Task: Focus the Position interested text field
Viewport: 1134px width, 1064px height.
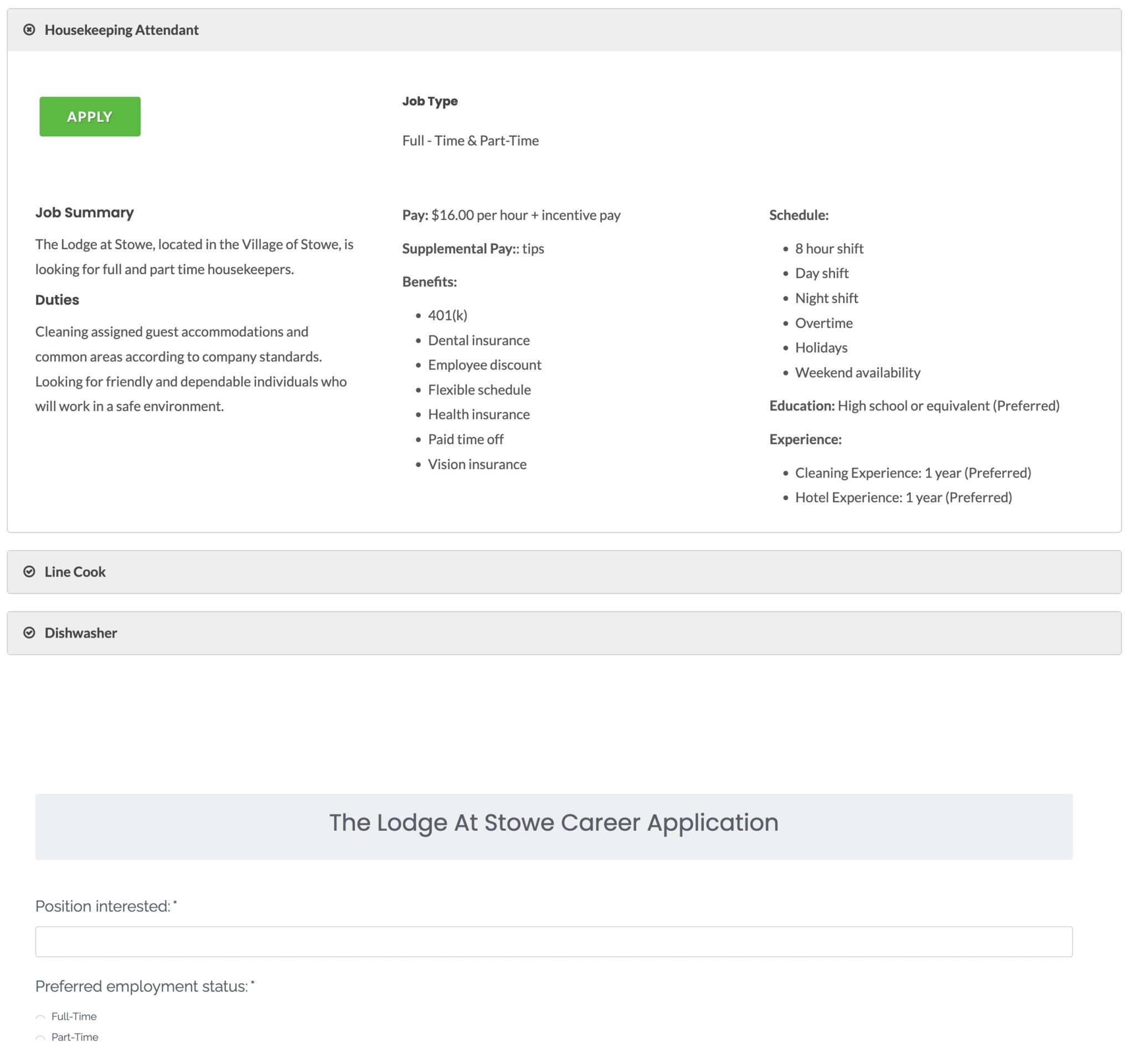Action: coord(553,942)
